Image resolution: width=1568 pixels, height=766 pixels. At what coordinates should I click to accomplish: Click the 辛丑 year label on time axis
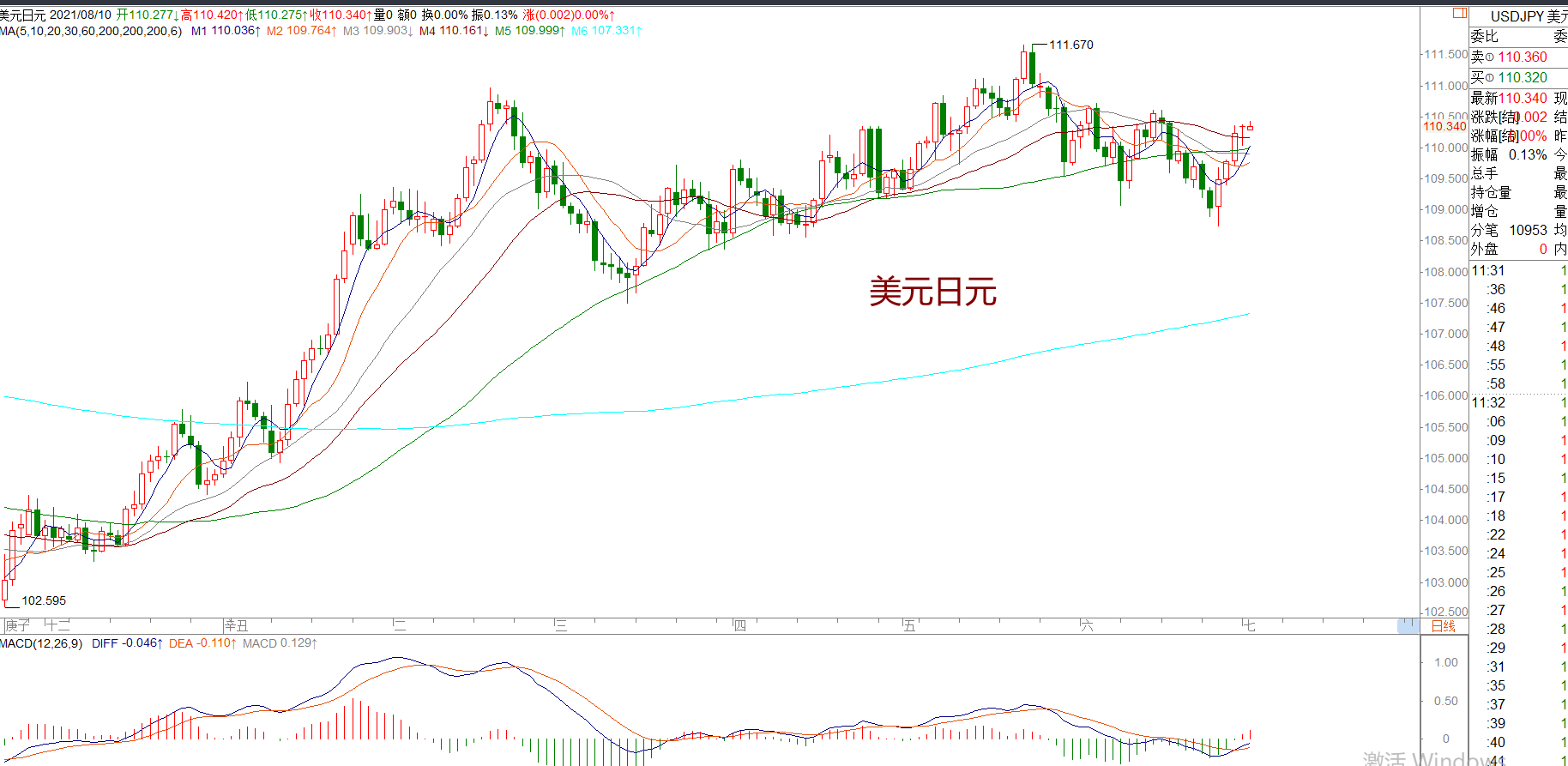click(236, 626)
